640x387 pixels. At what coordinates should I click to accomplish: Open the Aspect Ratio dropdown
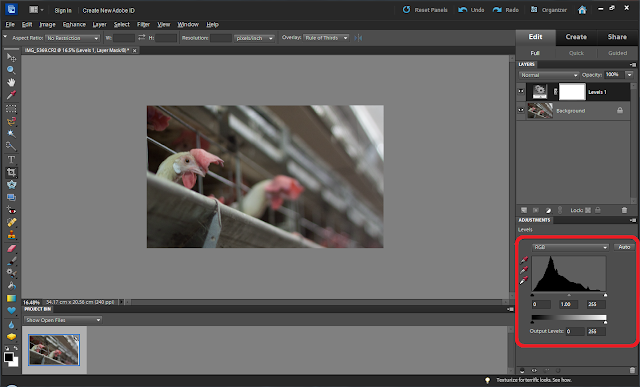point(73,38)
